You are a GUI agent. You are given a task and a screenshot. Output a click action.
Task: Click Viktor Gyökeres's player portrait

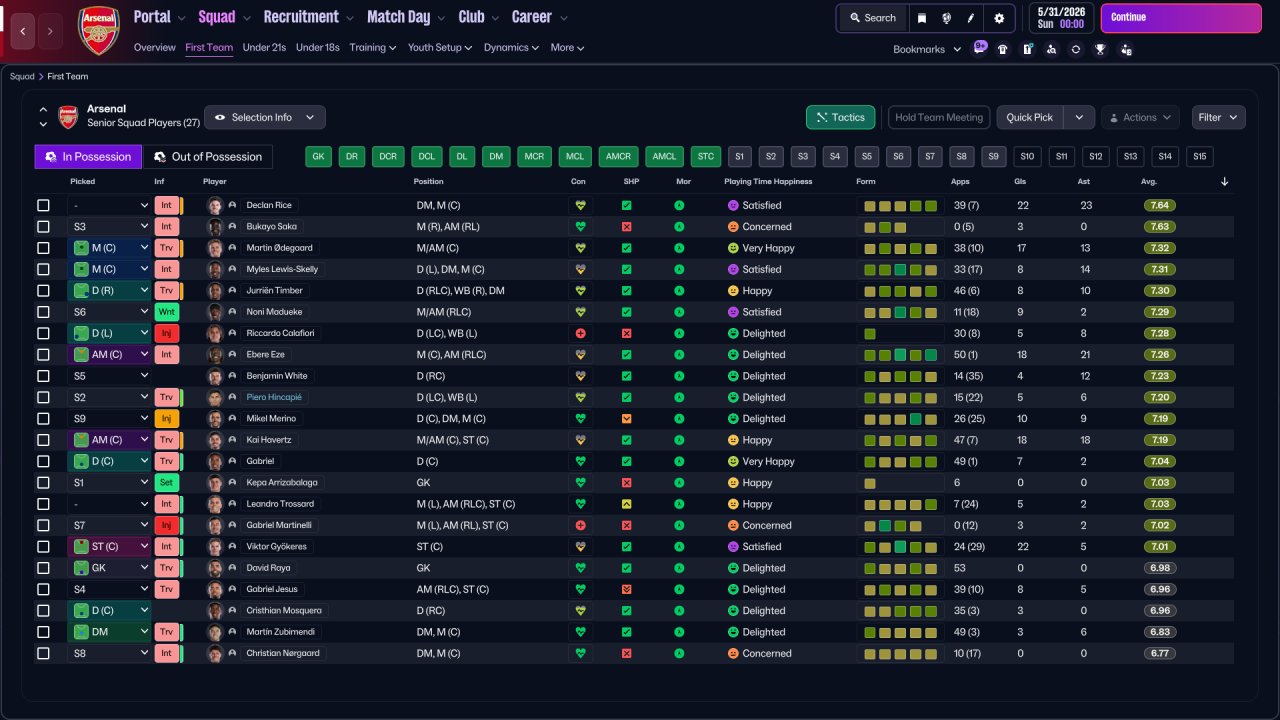click(214, 547)
